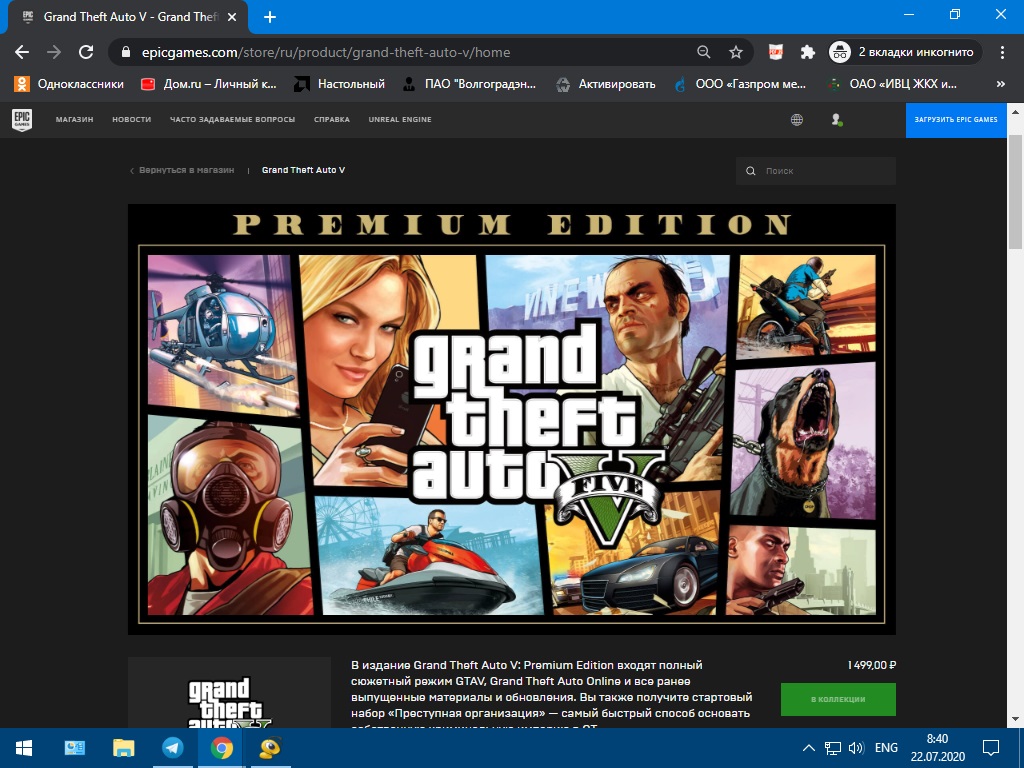Screen dimensions: 1024x768
Task: Click the address bar URL
Action: 325,52
